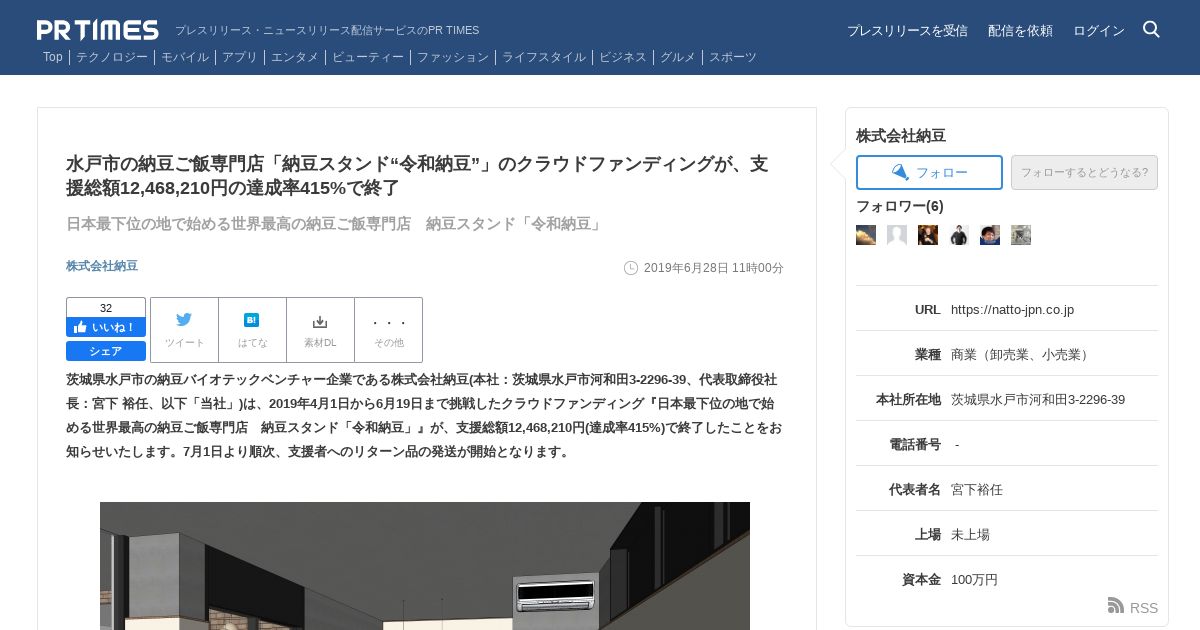The width and height of the screenshot is (1200, 630).
Task: Click the Facebook like count 32
Action: pyautogui.click(x=106, y=308)
